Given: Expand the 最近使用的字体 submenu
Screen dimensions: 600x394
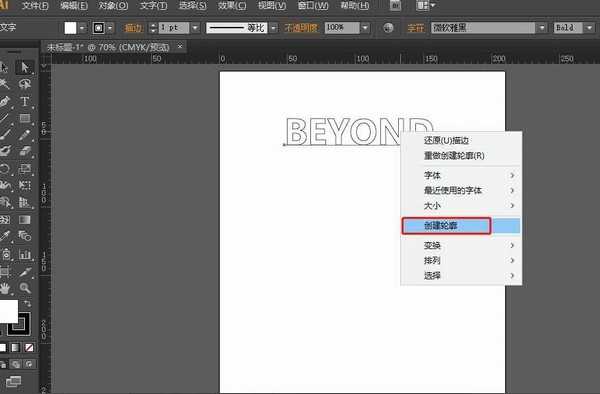Looking at the screenshot, I should click(461, 190).
